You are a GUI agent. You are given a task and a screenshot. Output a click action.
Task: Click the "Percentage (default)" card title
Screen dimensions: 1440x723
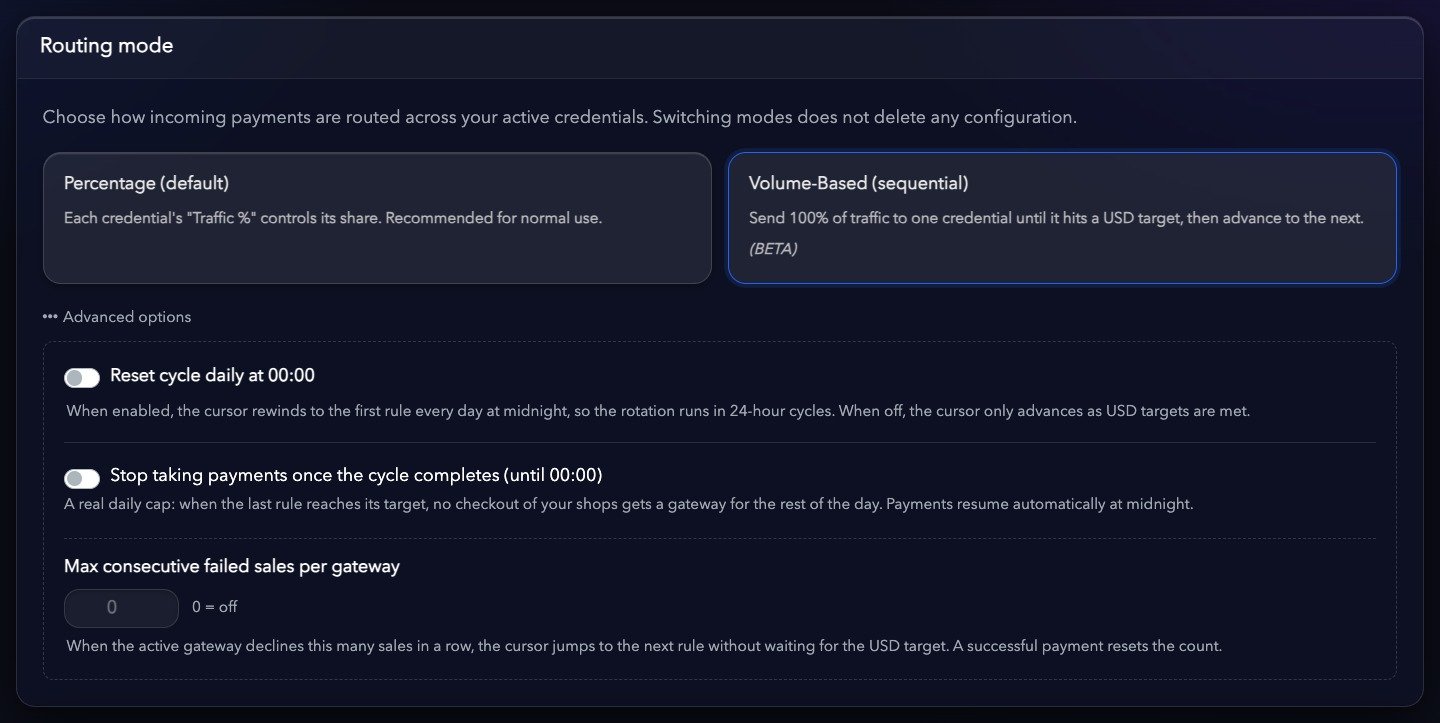[x=147, y=184]
